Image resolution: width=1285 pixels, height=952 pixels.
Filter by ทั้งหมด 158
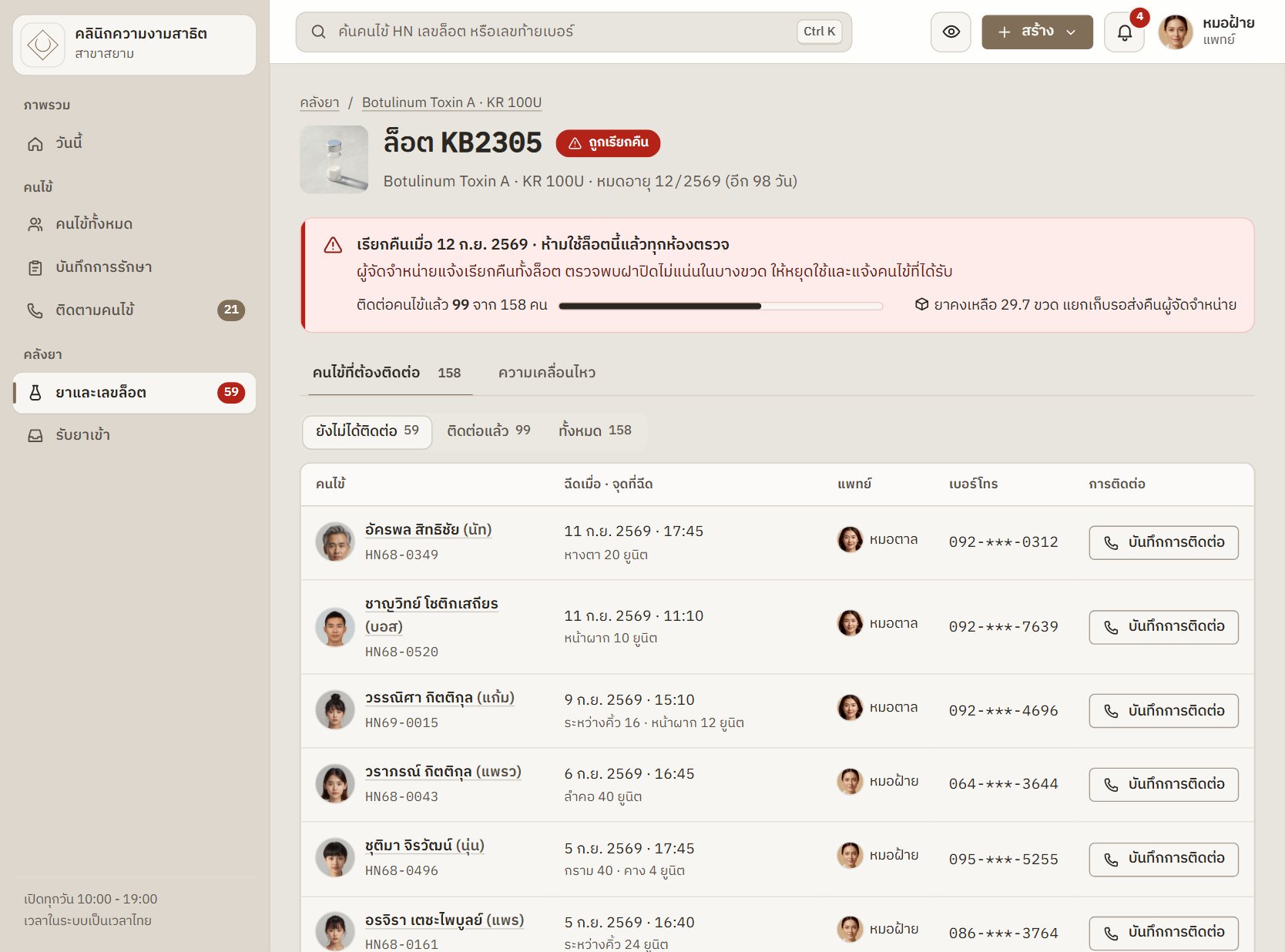(595, 431)
